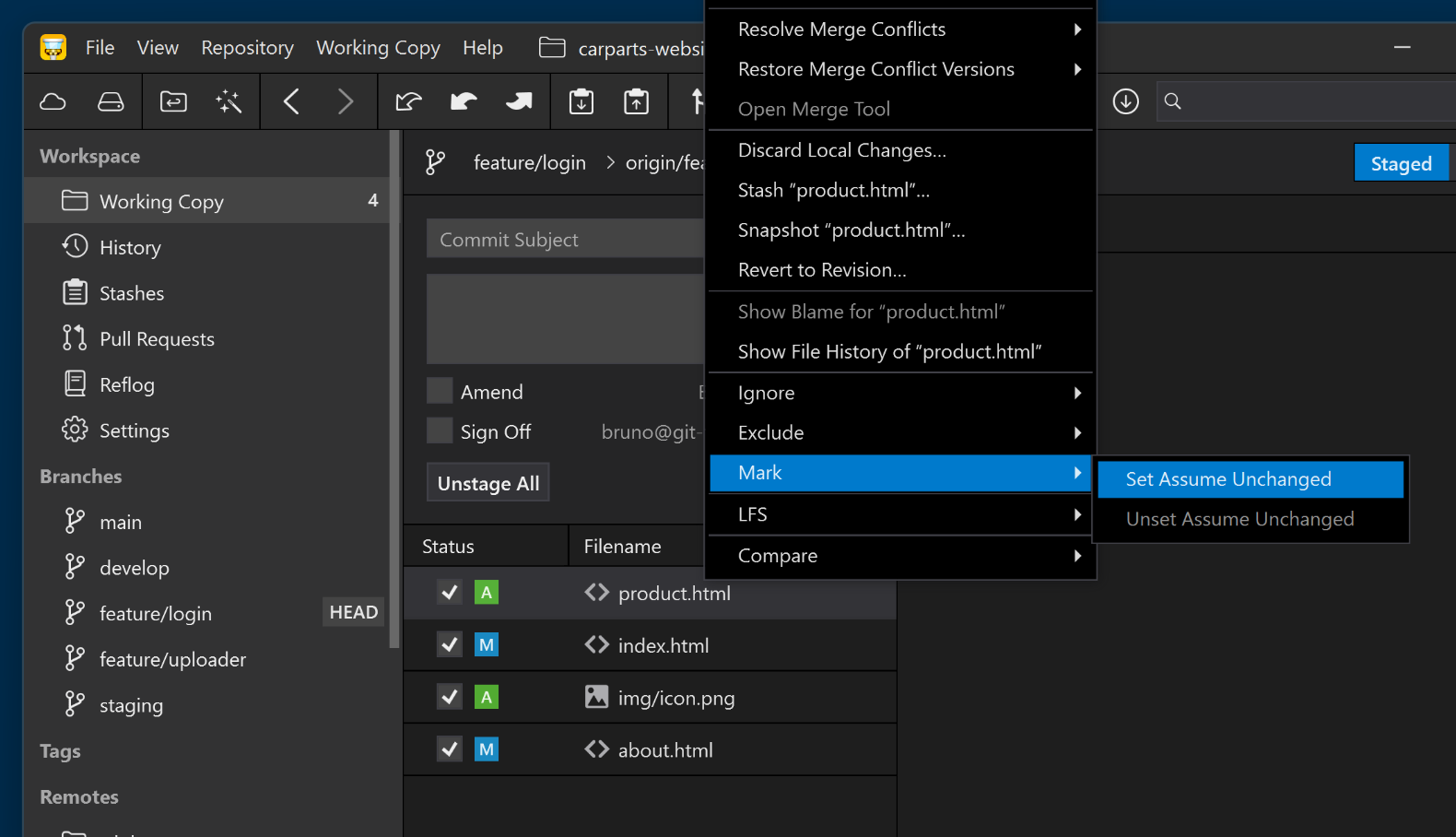Navigate back with left arrow icon

click(291, 101)
